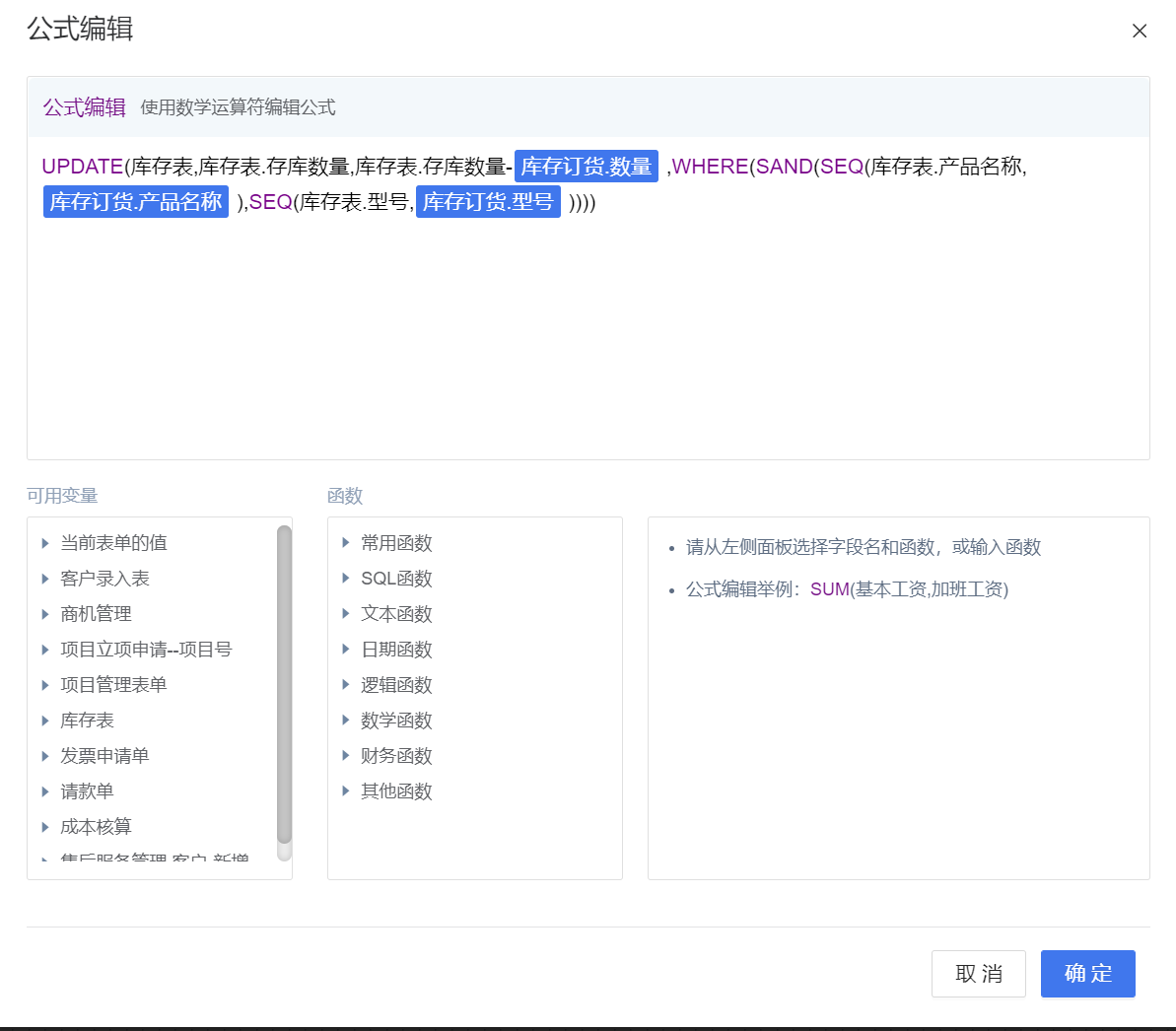Select 库存表 variable label
This screenshot has width=1176, height=1031.
[87, 720]
